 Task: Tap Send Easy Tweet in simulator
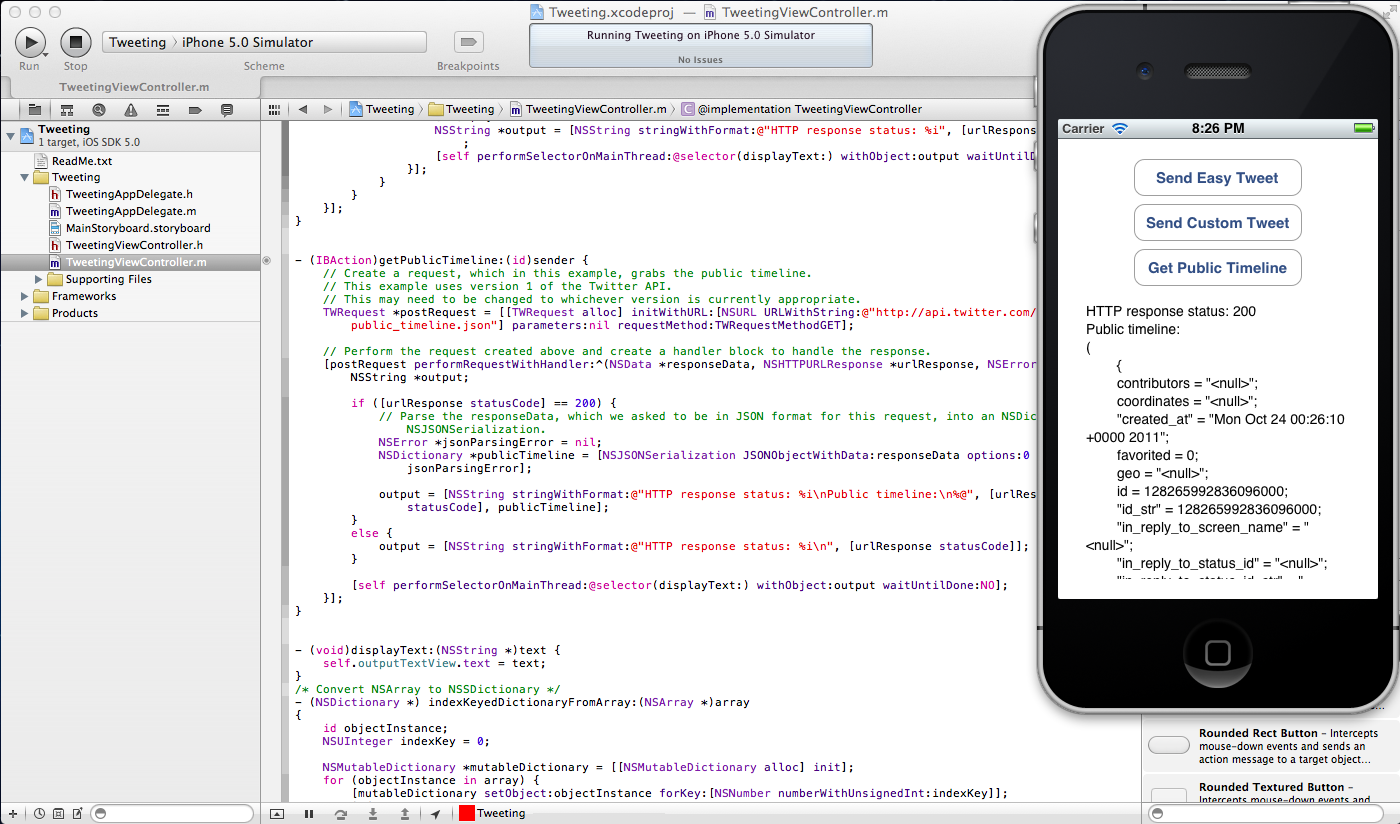point(1217,178)
